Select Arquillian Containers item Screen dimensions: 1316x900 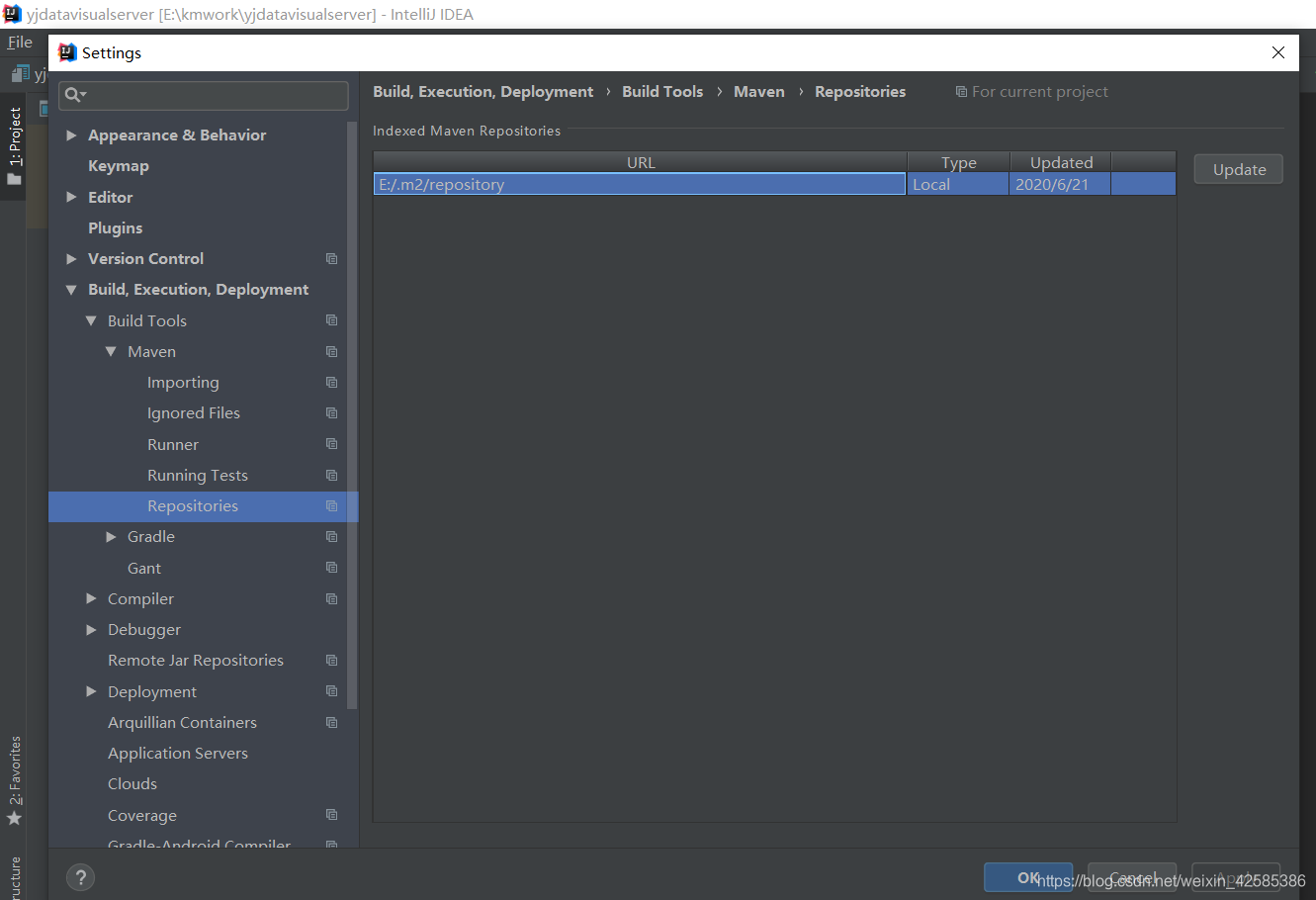pyautogui.click(x=182, y=722)
